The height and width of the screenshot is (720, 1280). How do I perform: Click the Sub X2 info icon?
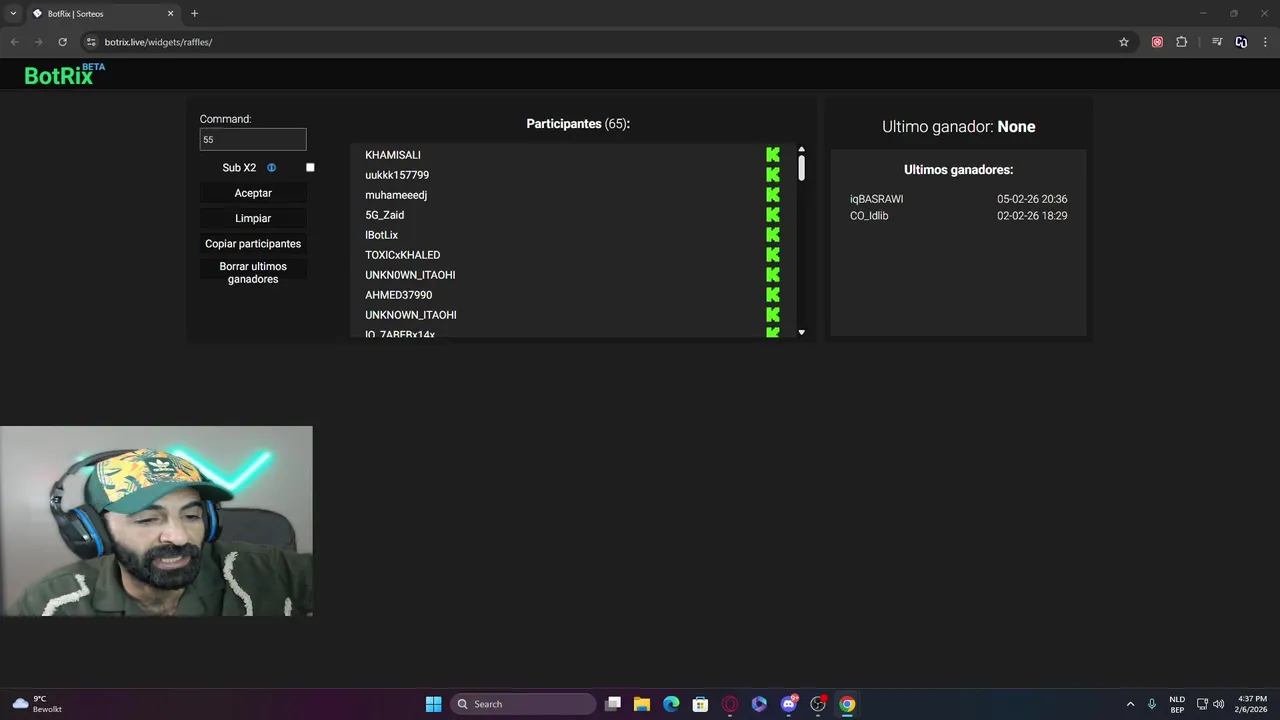click(x=271, y=168)
